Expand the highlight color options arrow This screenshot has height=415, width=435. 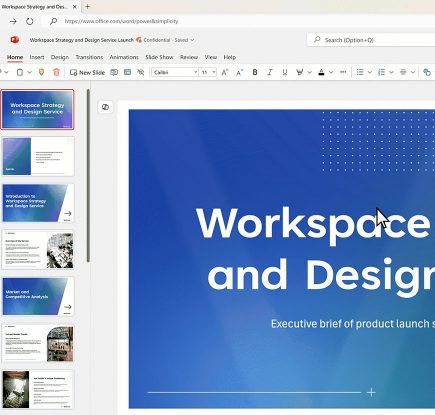pyautogui.click(x=309, y=72)
